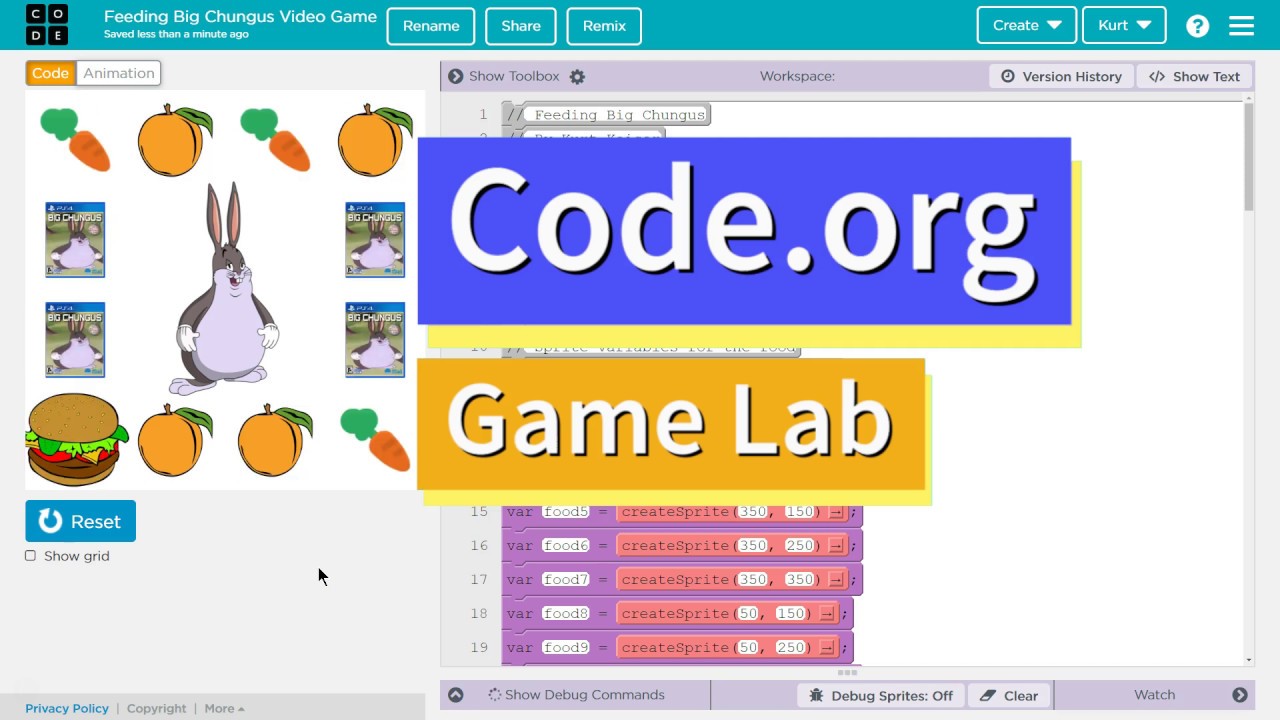Enable the Show grid checkbox
1280x720 pixels.
(x=30, y=556)
